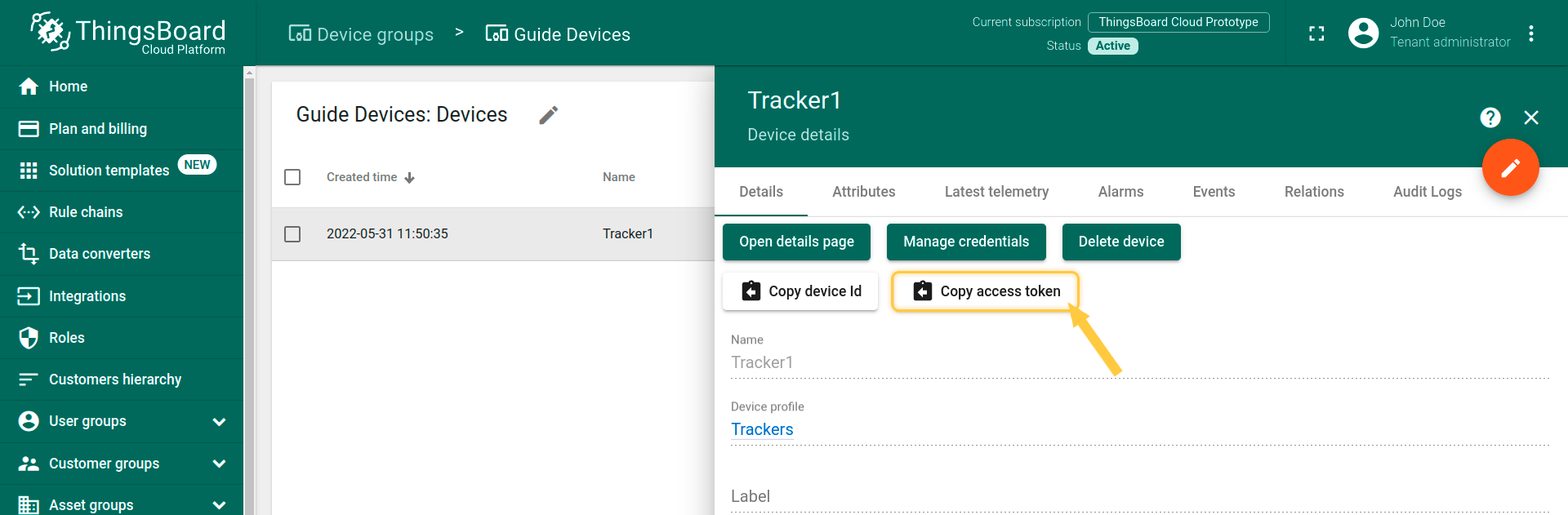Open help for device details

coord(1490,118)
